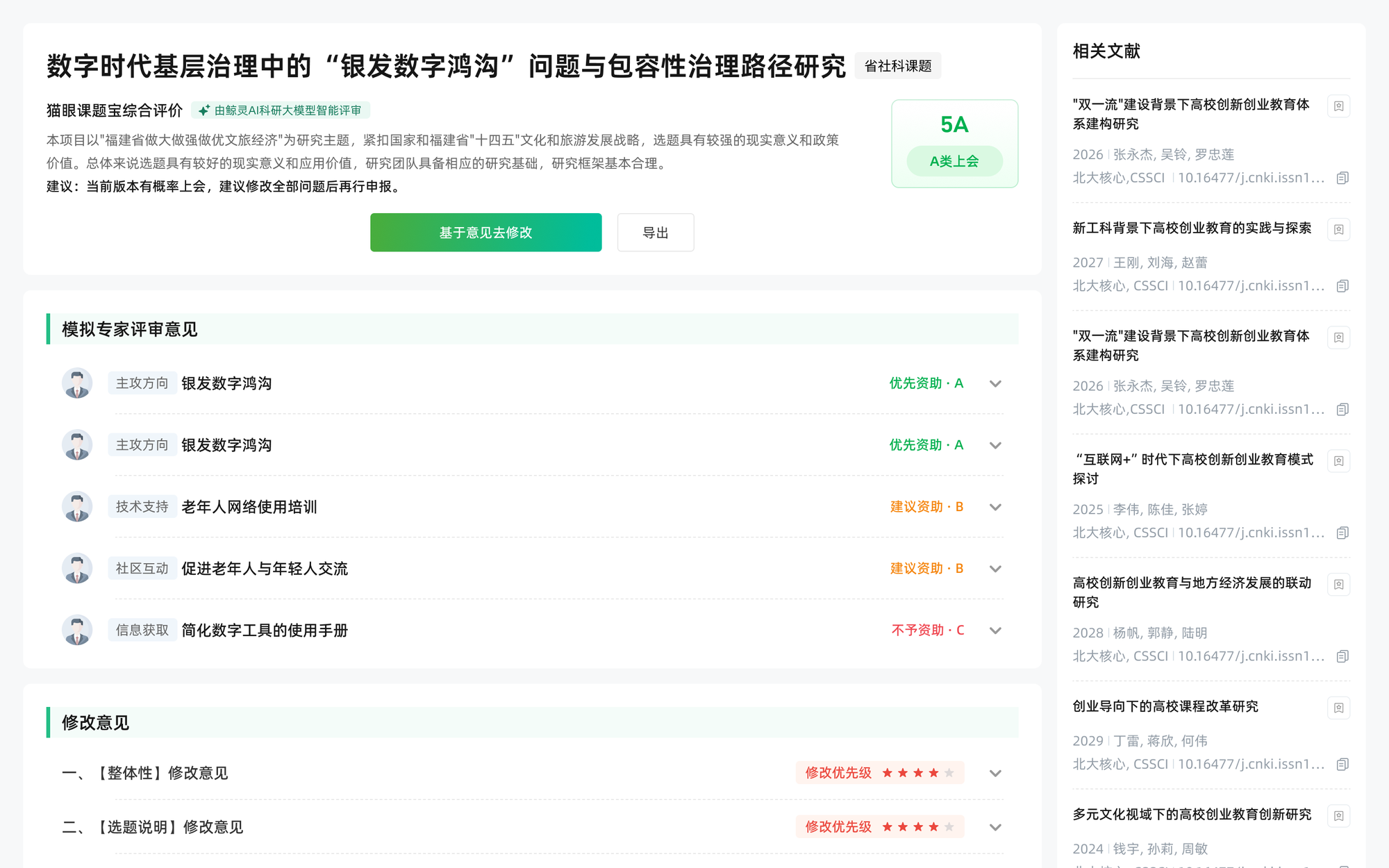
Task: Click 猫眼课题宝综合评价 heading
Action: (x=115, y=110)
